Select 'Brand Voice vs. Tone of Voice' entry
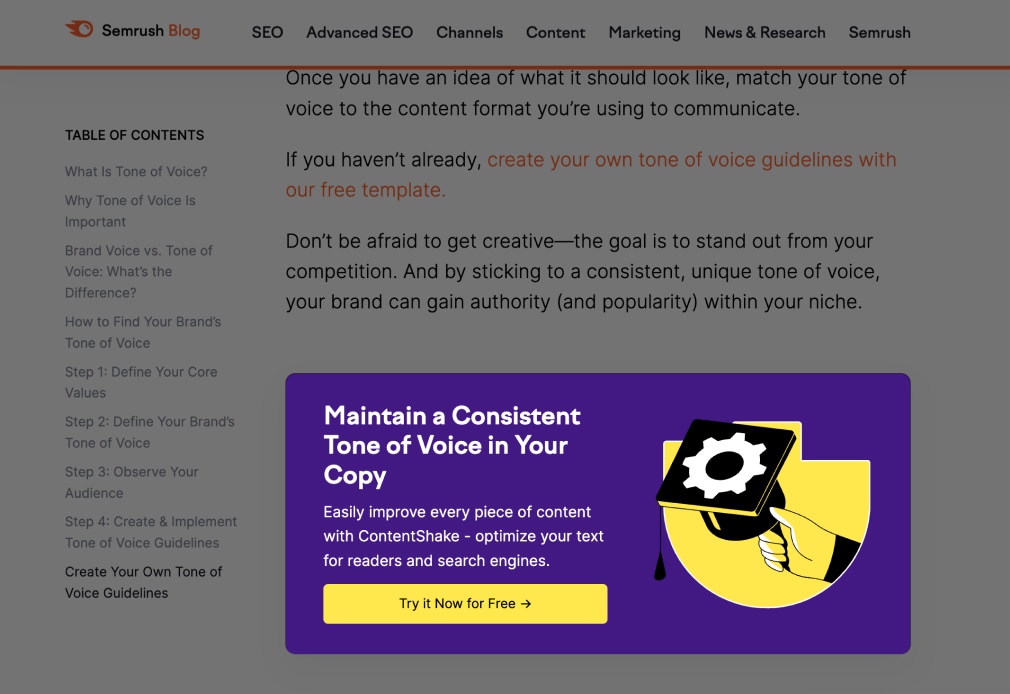Screen dimensions: 1010x694 pos(138,271)
